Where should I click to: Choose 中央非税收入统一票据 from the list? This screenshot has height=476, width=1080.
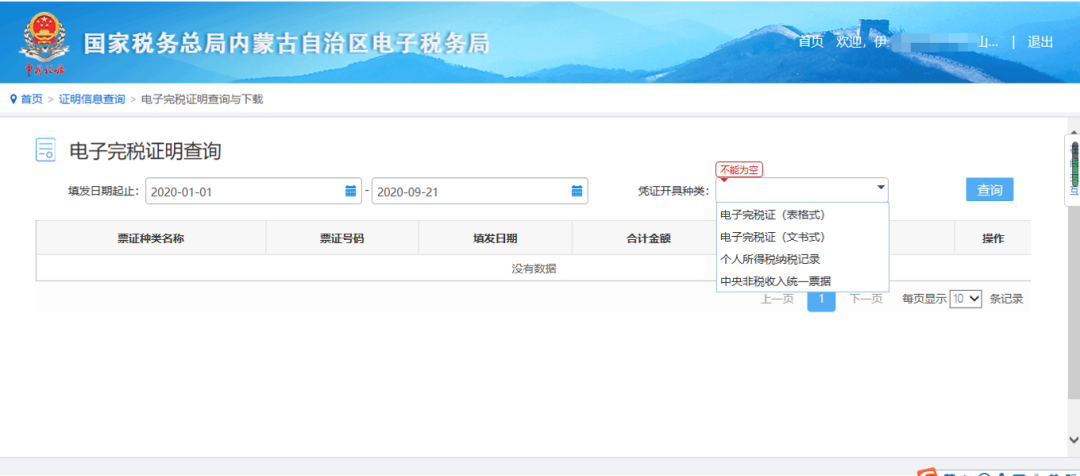(x=802, y=281)
